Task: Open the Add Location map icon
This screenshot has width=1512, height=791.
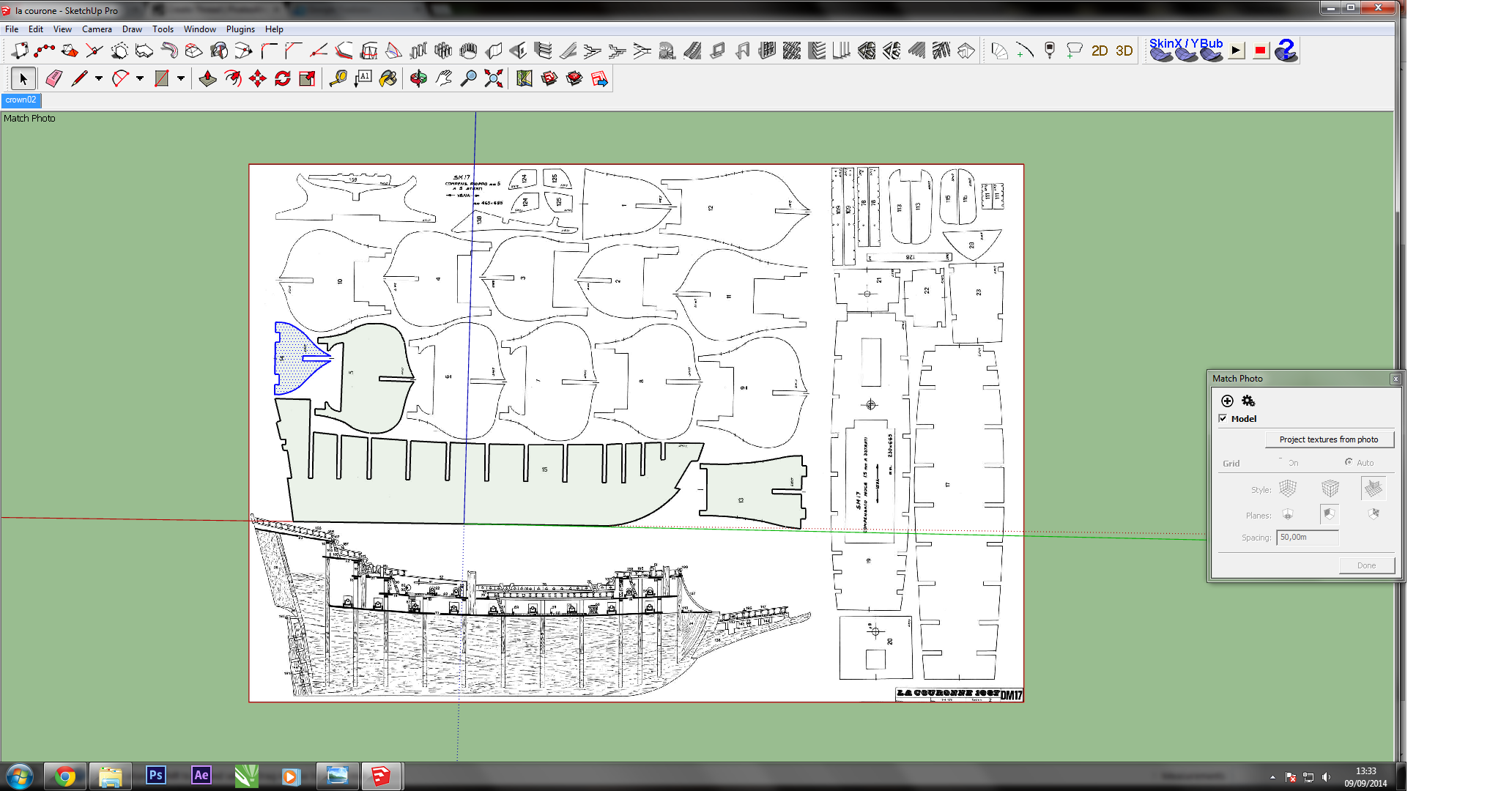Action: (x=525, y=78)
